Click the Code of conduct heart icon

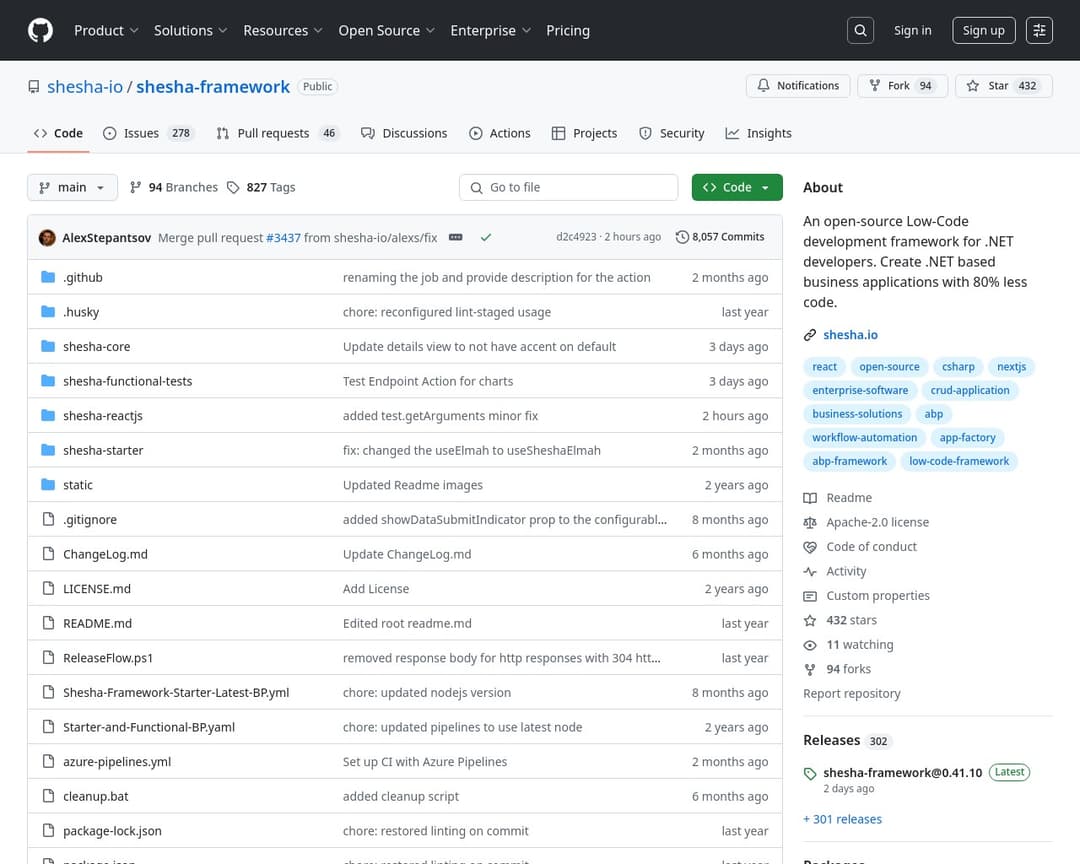(810, 547)
